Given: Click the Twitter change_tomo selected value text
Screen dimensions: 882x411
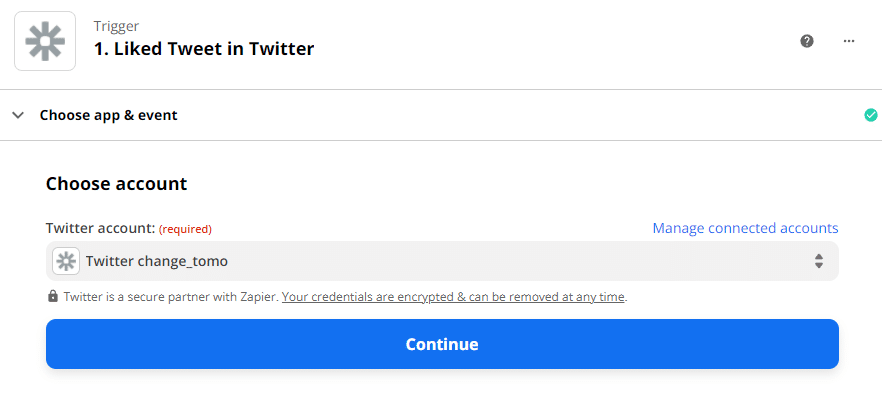Looking at the screenshot, I should coord(157,261).
